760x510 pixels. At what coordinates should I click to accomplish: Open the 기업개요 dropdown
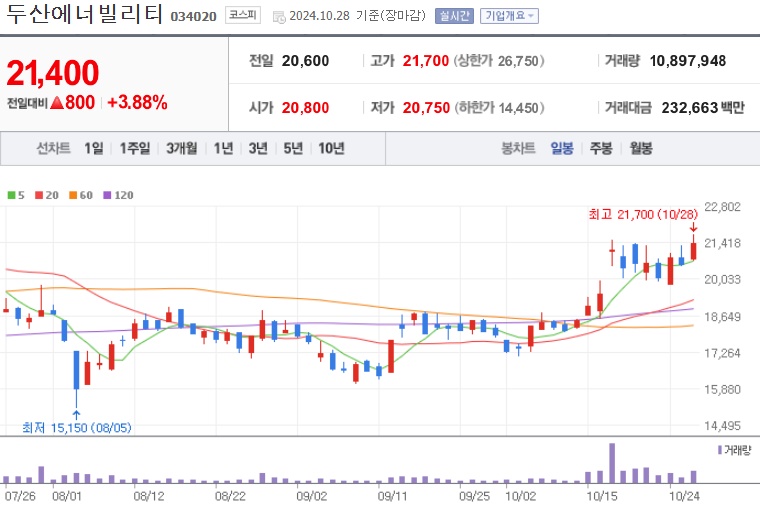tap(509, 16)
